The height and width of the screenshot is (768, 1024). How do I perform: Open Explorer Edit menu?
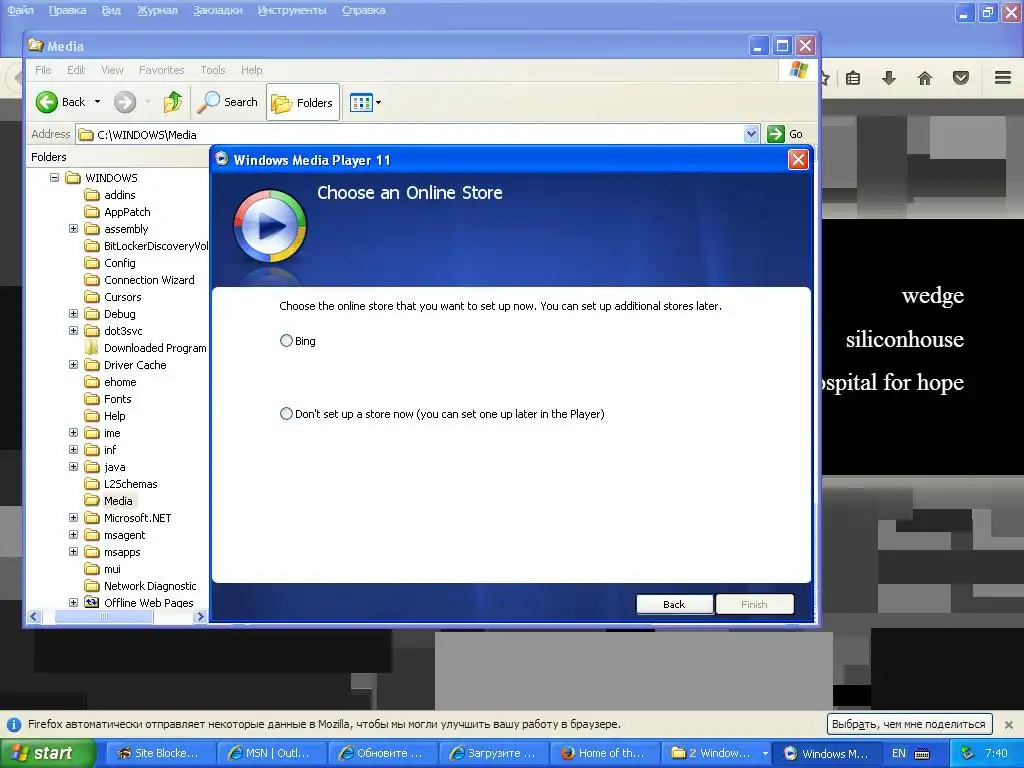click(76, 70)
